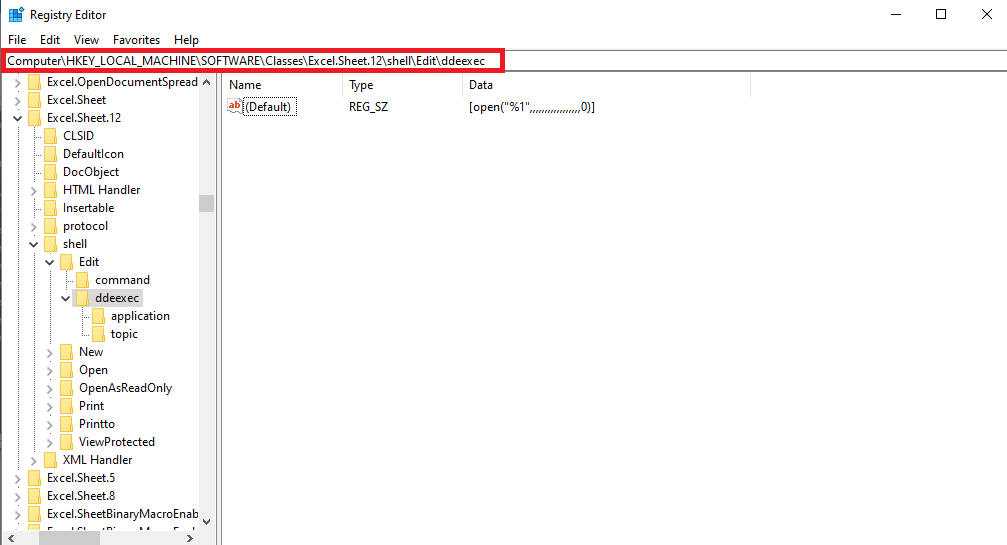
Task: Select the Printto key label
Action: point(97,424)
